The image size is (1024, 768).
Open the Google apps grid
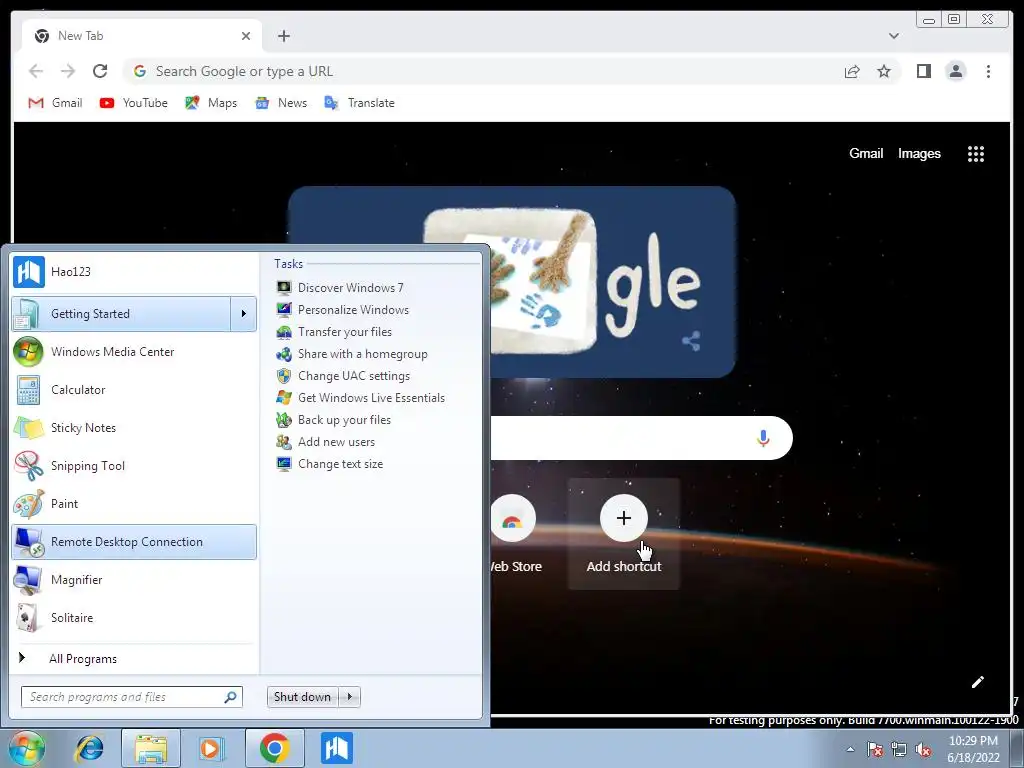click(x=976, y=153)
